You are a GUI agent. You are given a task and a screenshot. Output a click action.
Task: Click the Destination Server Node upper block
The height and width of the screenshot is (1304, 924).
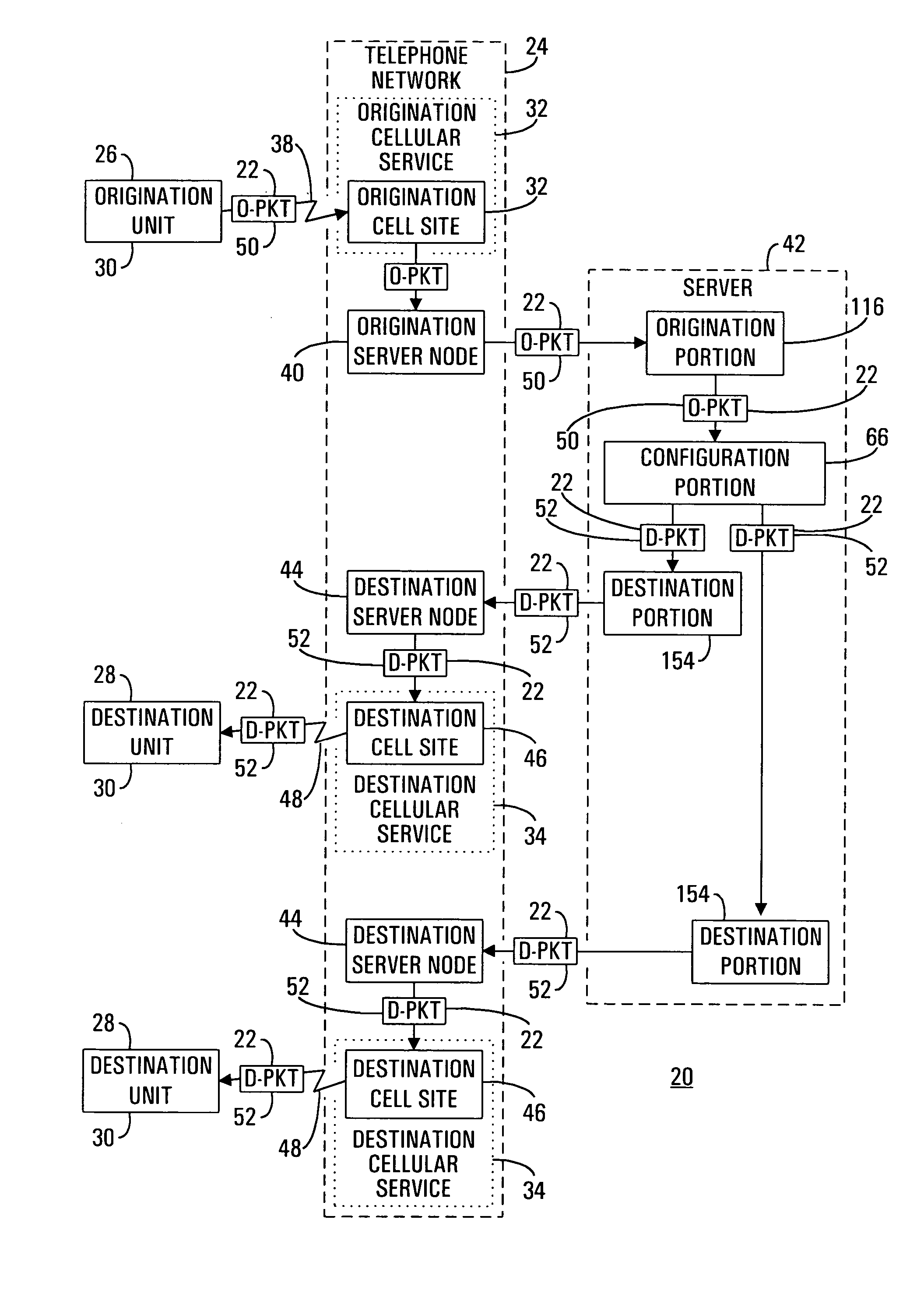pos(370,575)
